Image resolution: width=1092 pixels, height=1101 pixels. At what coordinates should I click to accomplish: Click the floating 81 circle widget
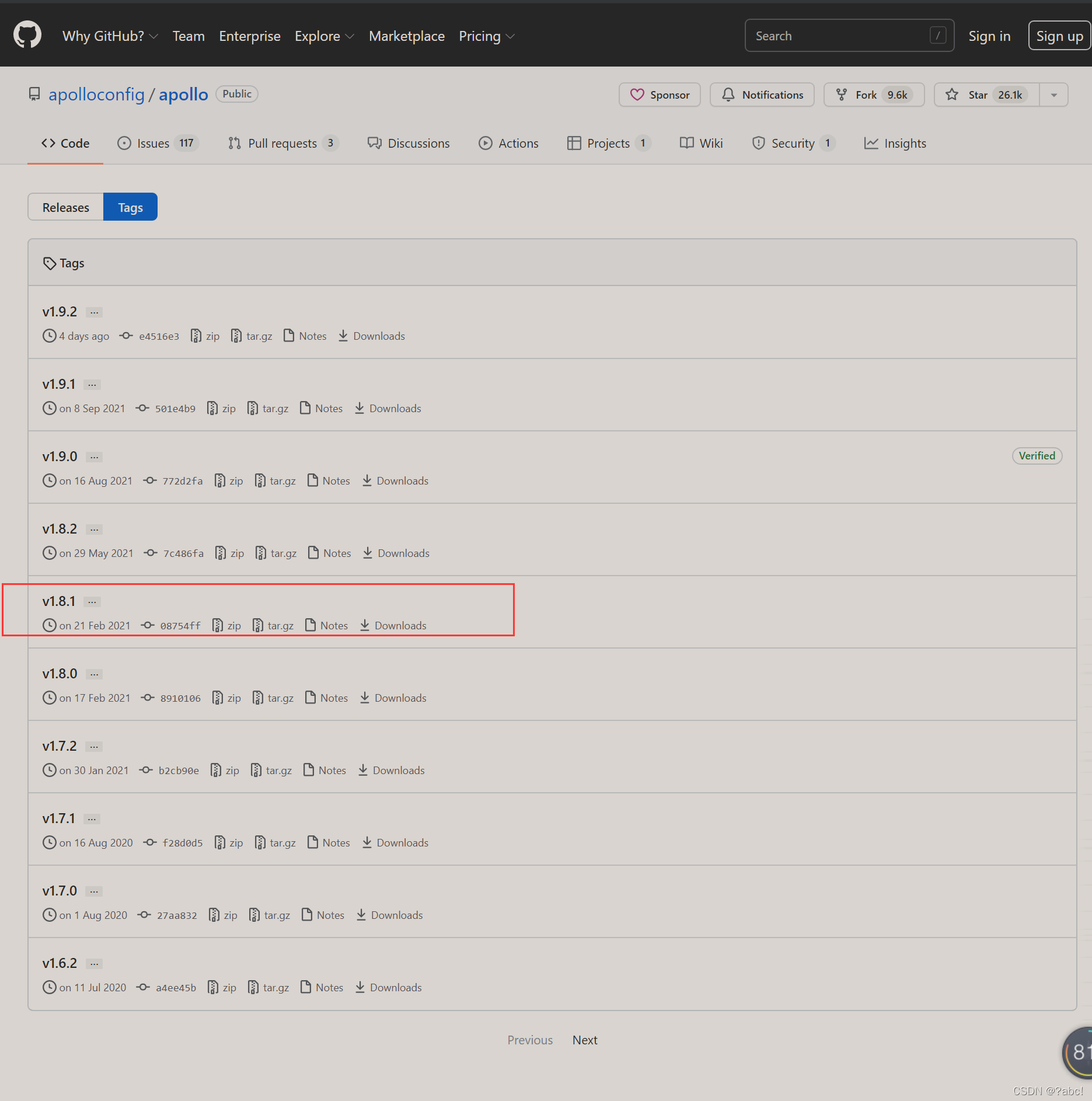point(1077,1053)
